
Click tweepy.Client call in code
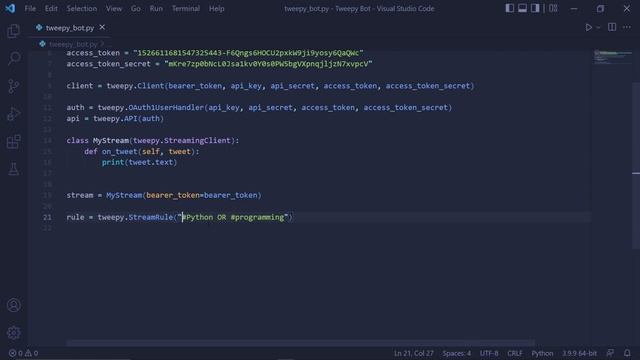(136, 86)
